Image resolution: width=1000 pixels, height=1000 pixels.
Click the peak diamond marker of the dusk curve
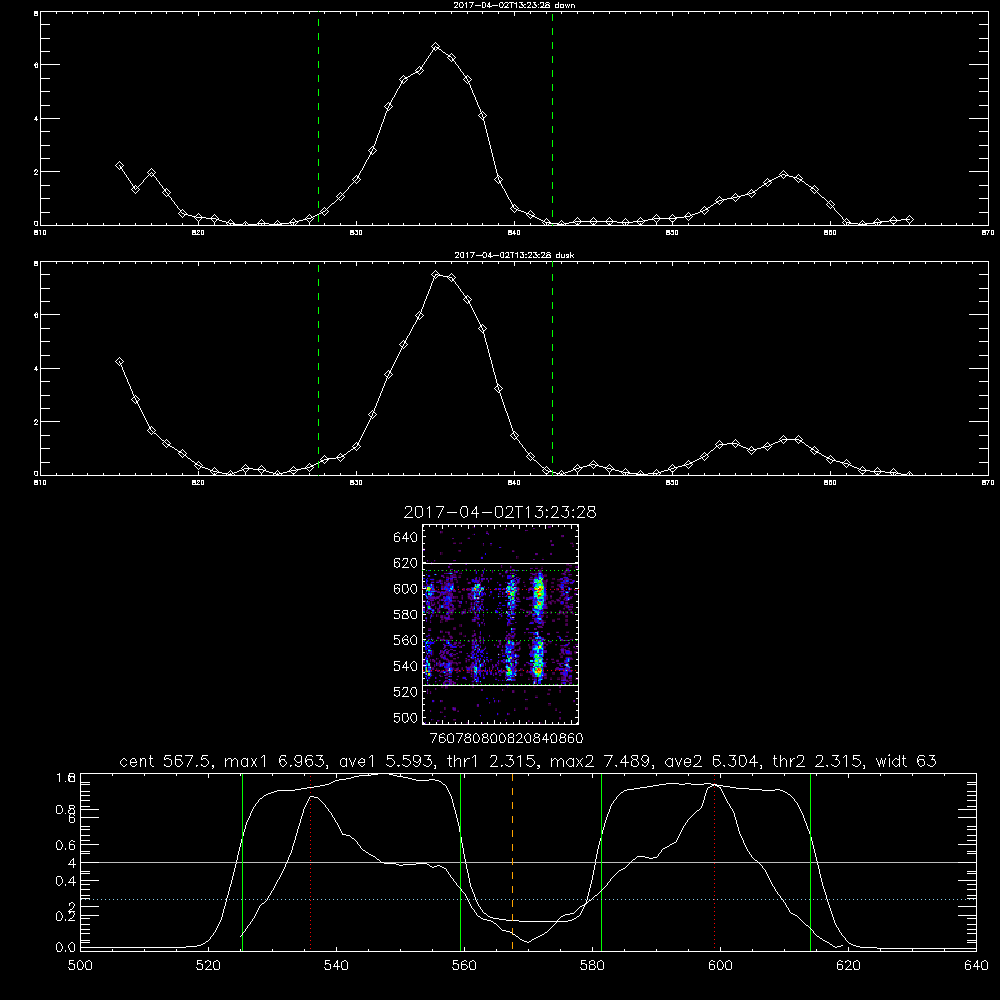click(x=436, y=274)
